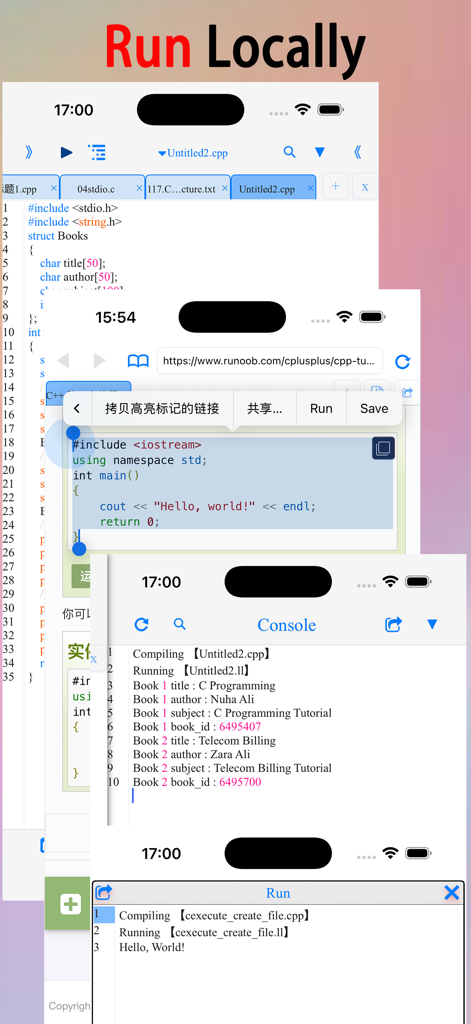This screenshot has height=1024, width=471.
Task: Select Save in the context menu
Action: 374,409
